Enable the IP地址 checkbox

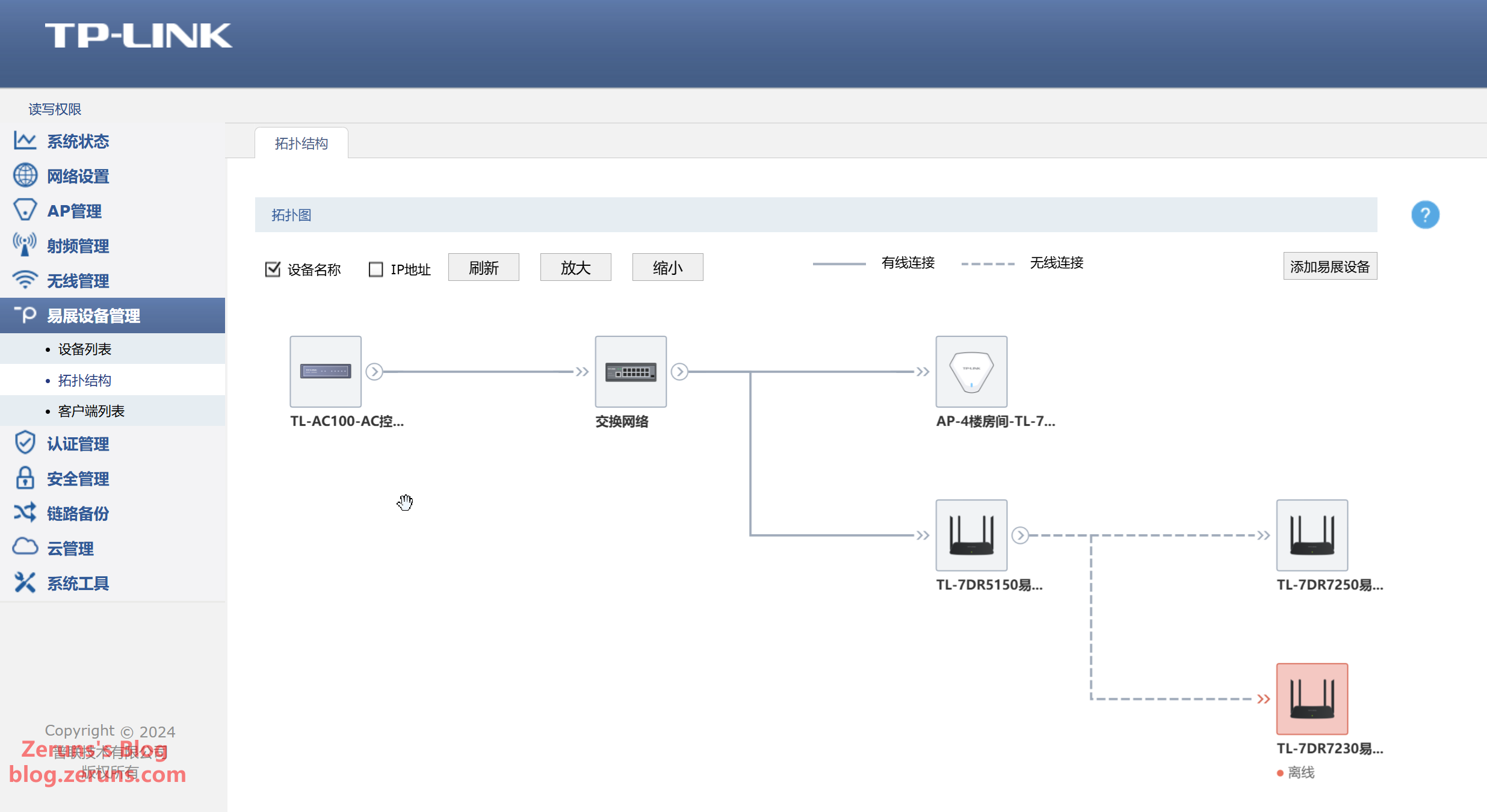click(x=376, y=269)
